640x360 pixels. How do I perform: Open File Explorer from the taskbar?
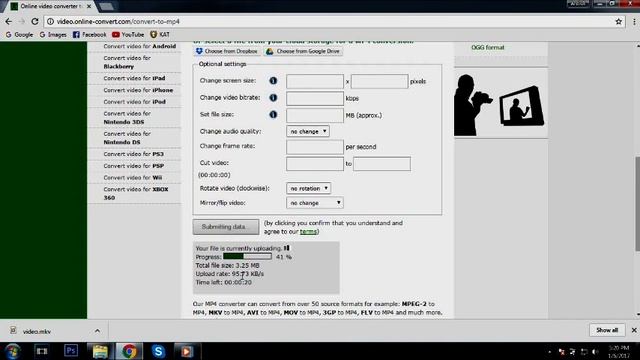point(100,351)
